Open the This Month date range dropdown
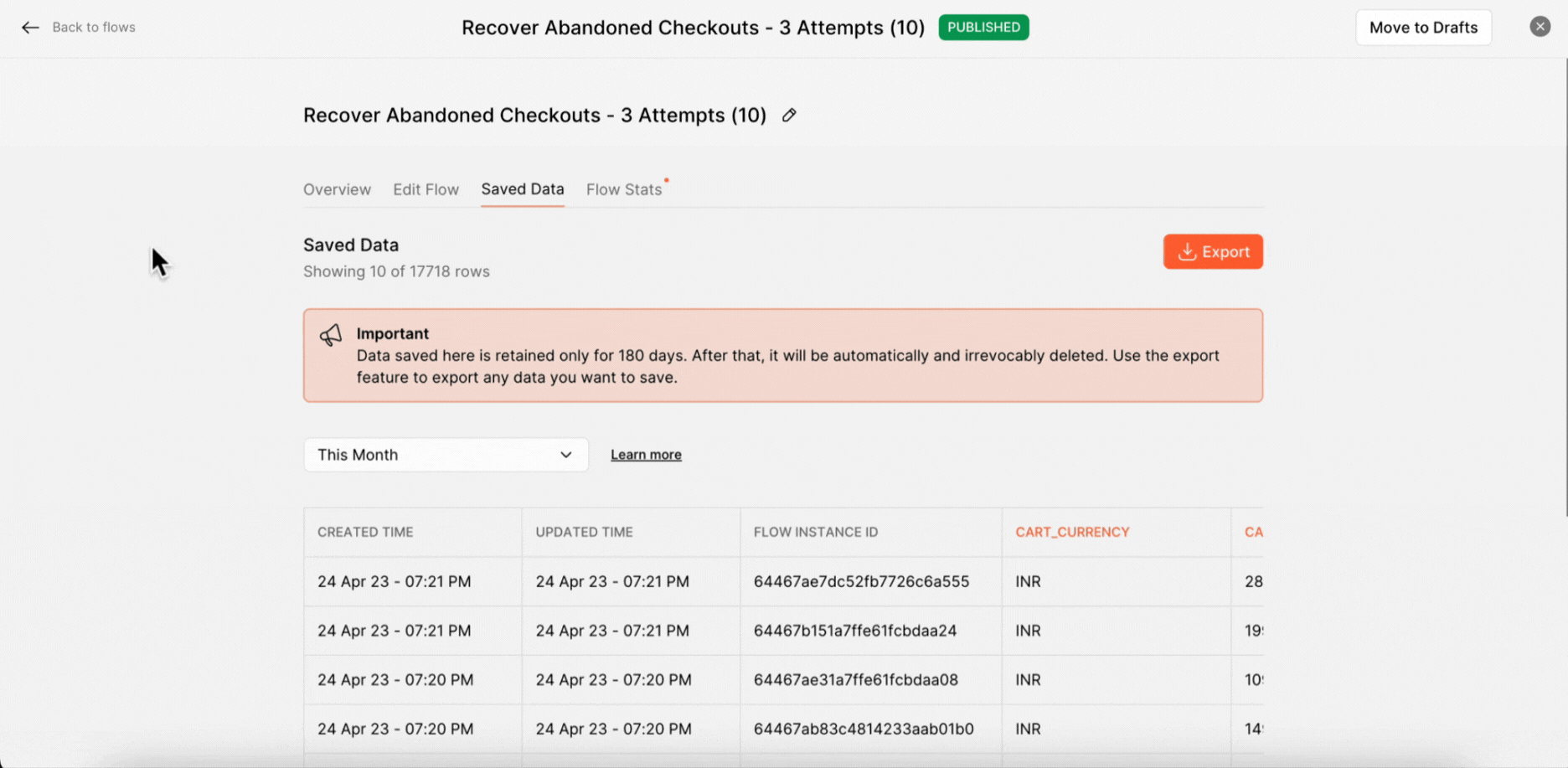 coord(446,455)
